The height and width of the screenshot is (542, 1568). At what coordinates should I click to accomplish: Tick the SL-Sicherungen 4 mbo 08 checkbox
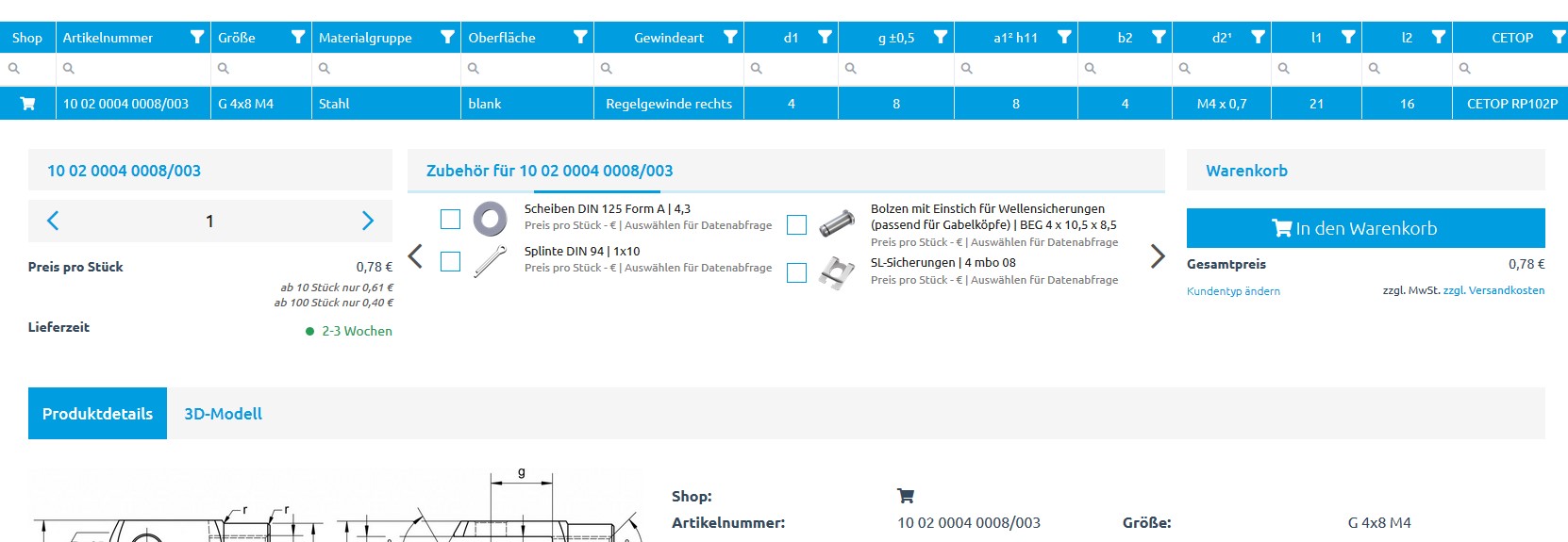click(796, 272)
